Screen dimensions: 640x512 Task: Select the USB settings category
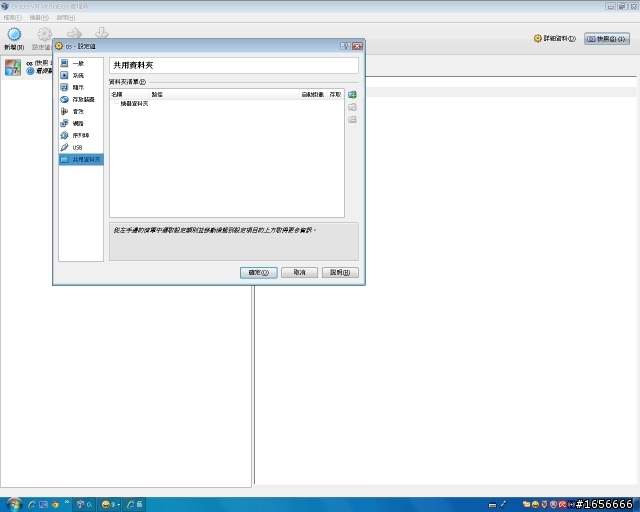coord(81,147)
